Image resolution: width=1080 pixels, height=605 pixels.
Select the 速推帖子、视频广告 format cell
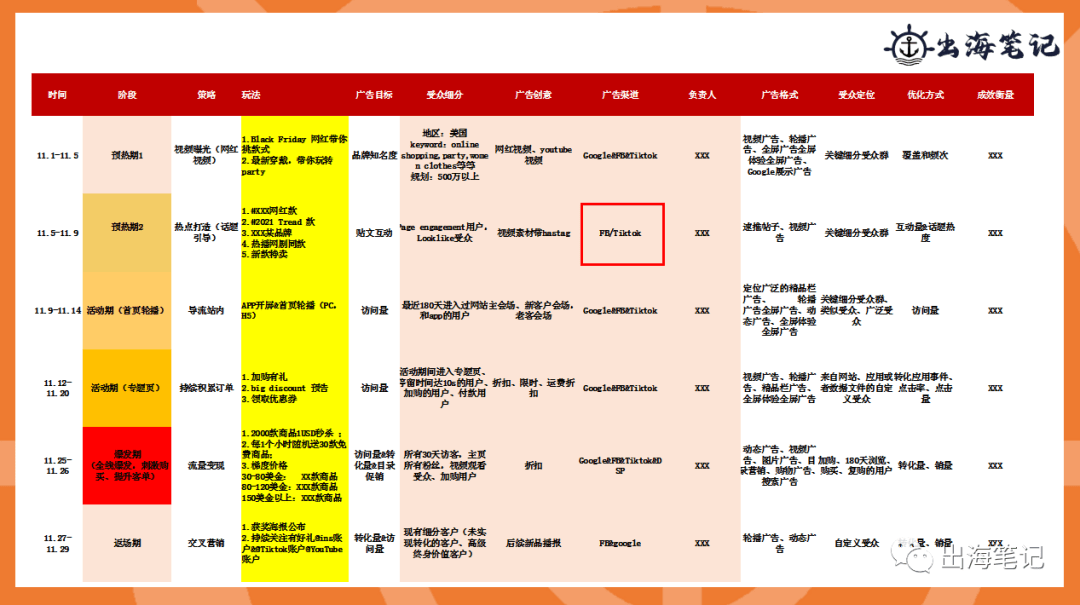click(x=779, y=232)
